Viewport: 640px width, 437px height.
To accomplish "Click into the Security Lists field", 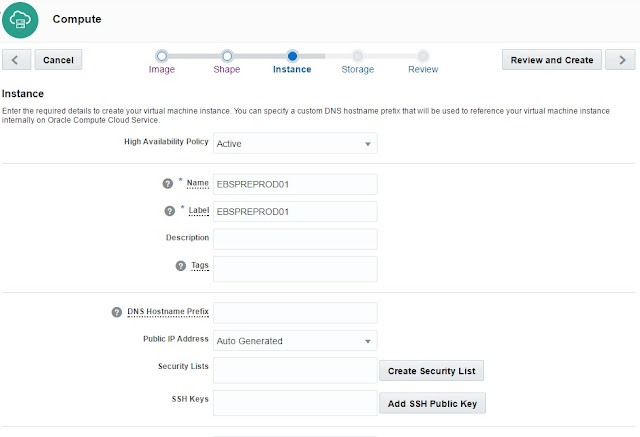I will (295, 371).
